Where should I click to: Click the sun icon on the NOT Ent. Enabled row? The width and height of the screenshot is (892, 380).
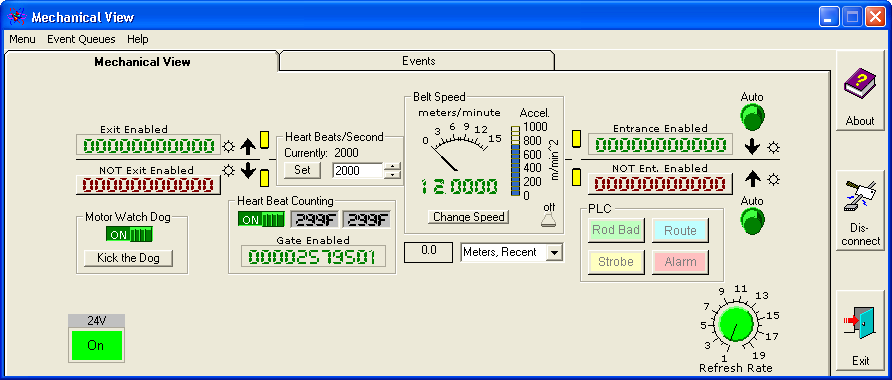[x=773, y=180]
